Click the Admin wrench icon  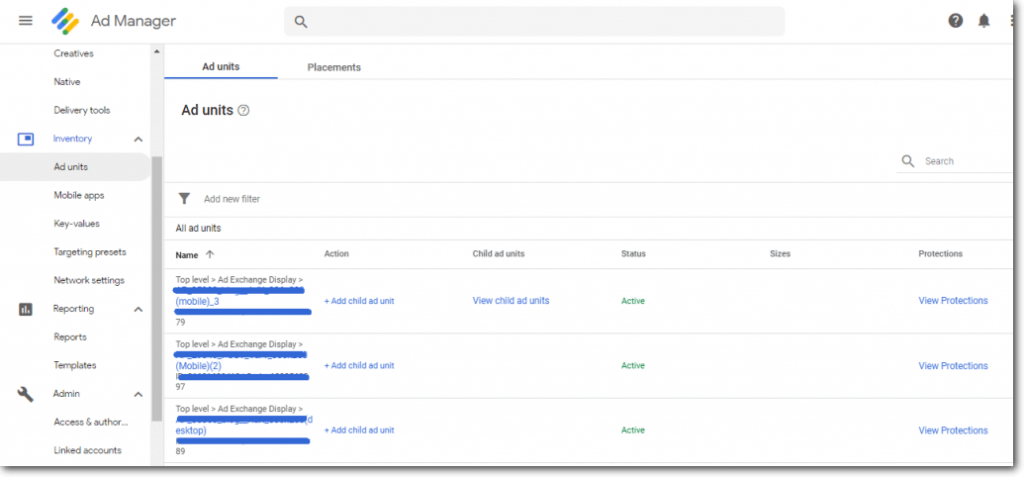[26, 394]
